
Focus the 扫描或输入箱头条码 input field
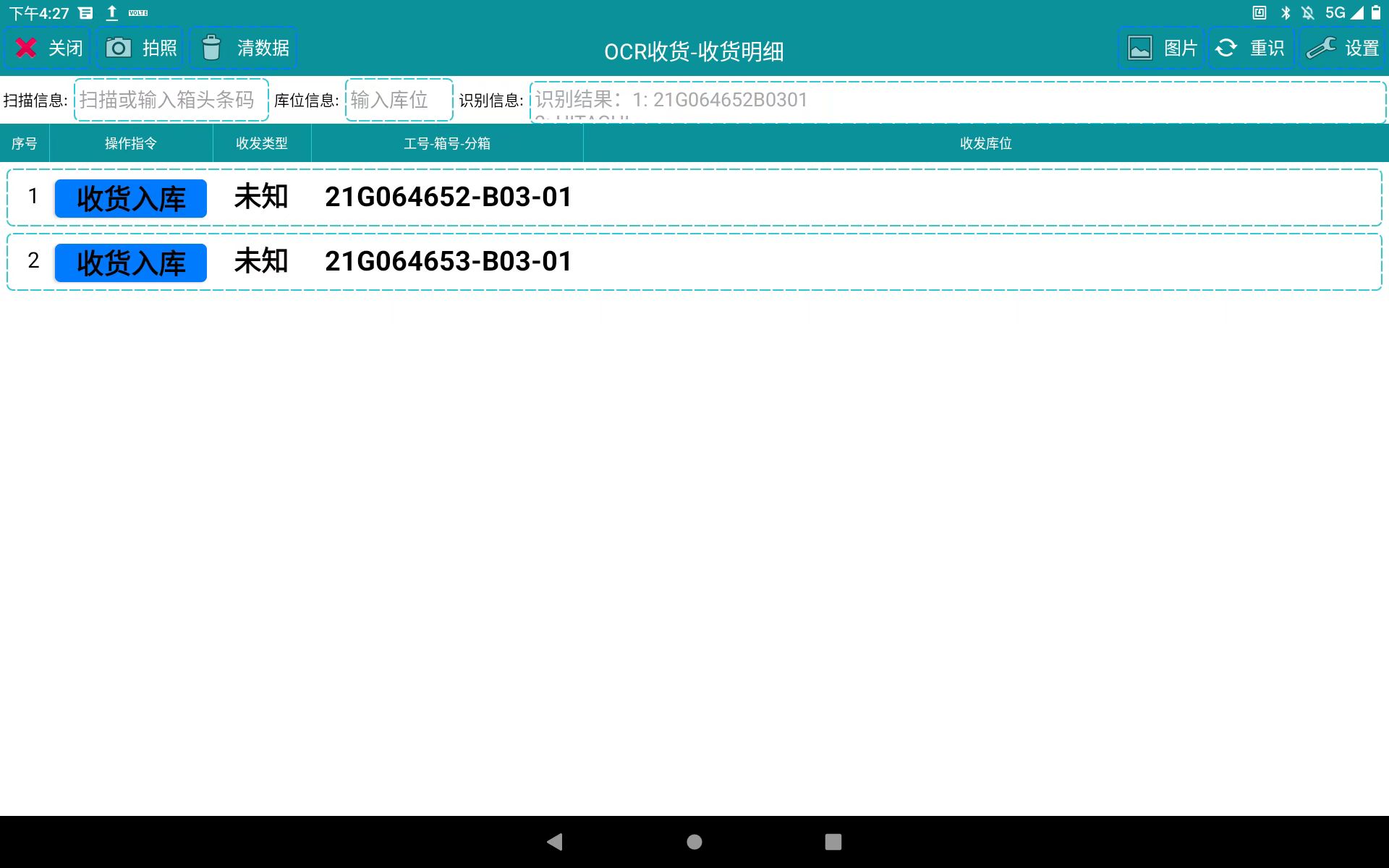171,100
